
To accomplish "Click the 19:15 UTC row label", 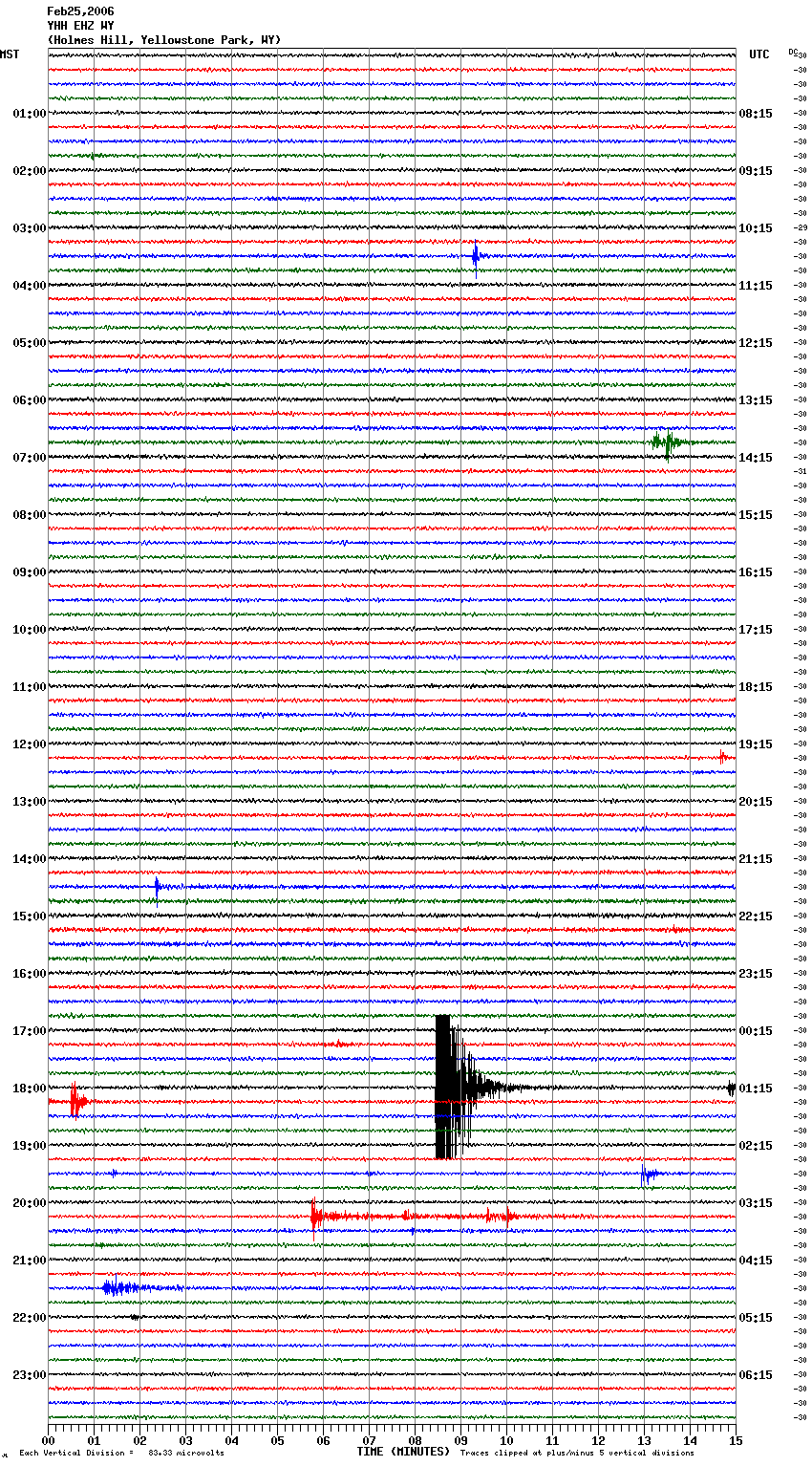I will point(756,744).
